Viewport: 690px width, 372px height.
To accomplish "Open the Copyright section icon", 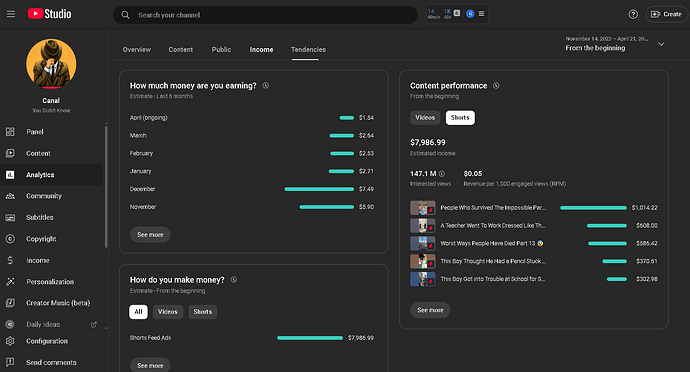I will [10, 239].
